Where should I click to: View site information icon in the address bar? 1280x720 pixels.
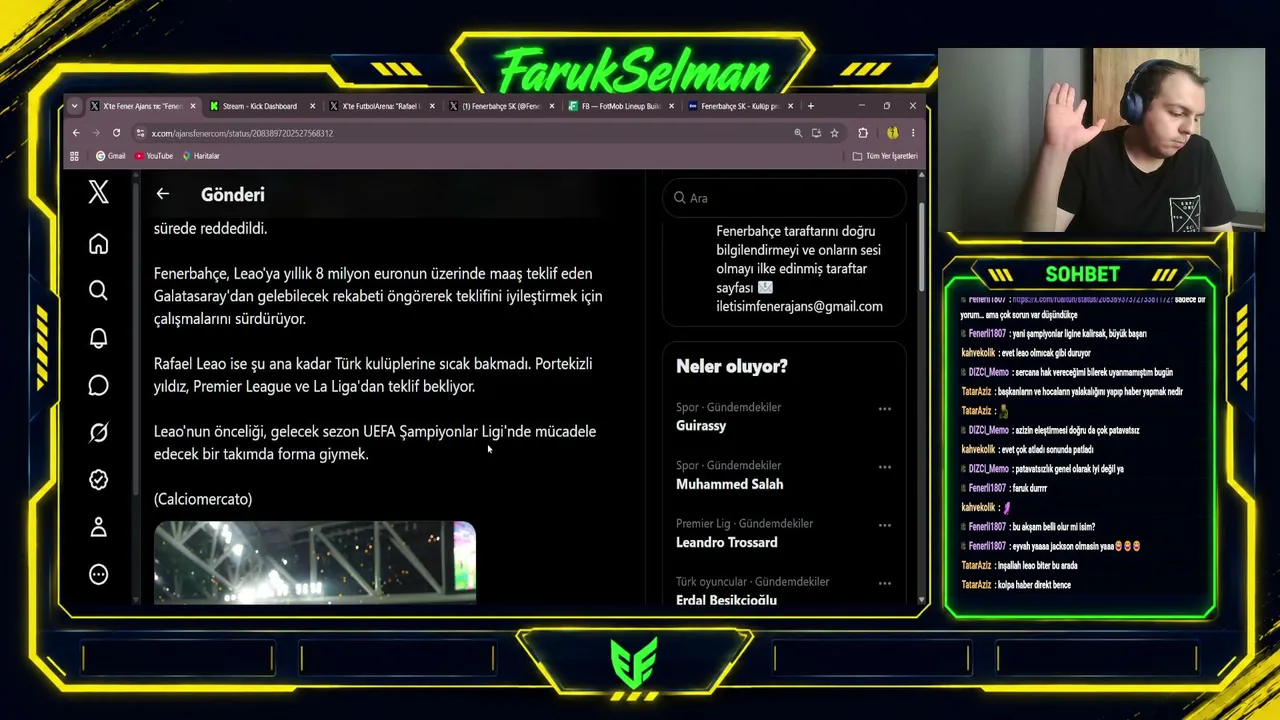click(x=141, y=133)
